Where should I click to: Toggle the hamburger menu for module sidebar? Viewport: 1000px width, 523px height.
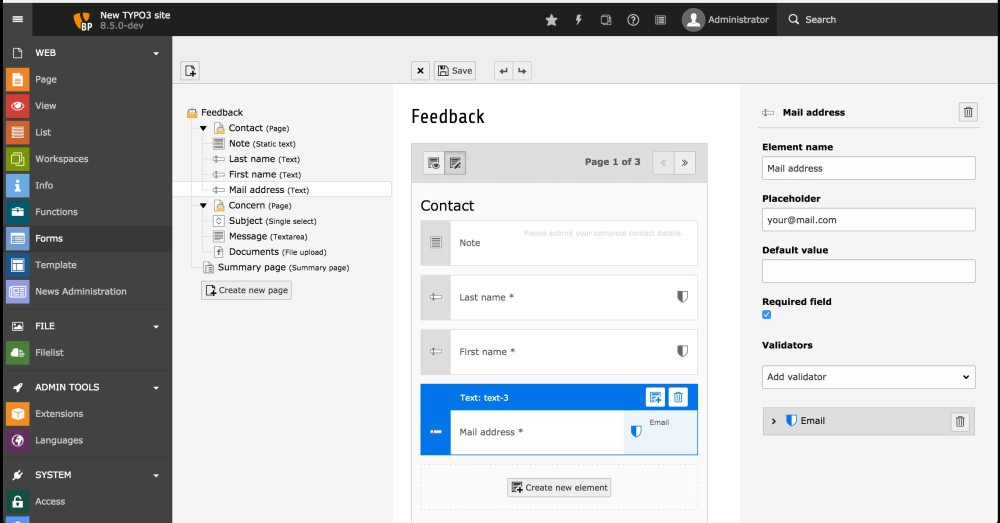[x=18, y=19]
